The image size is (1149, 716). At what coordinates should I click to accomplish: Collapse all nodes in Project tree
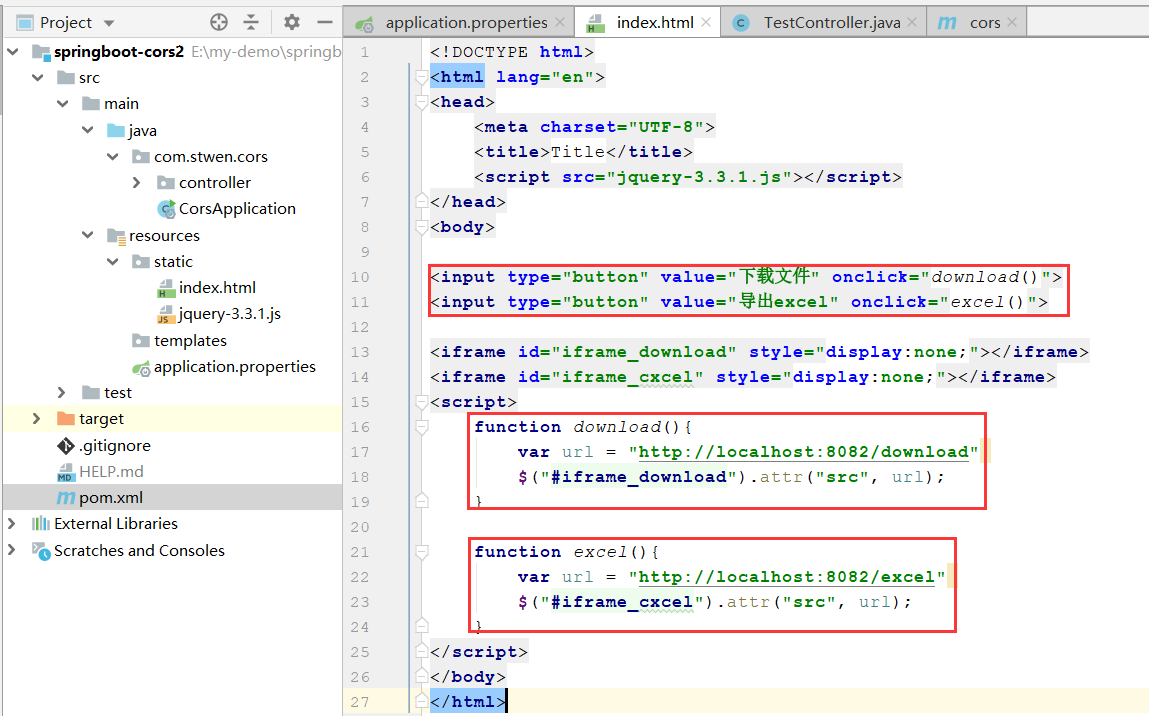tap(251, 21)
